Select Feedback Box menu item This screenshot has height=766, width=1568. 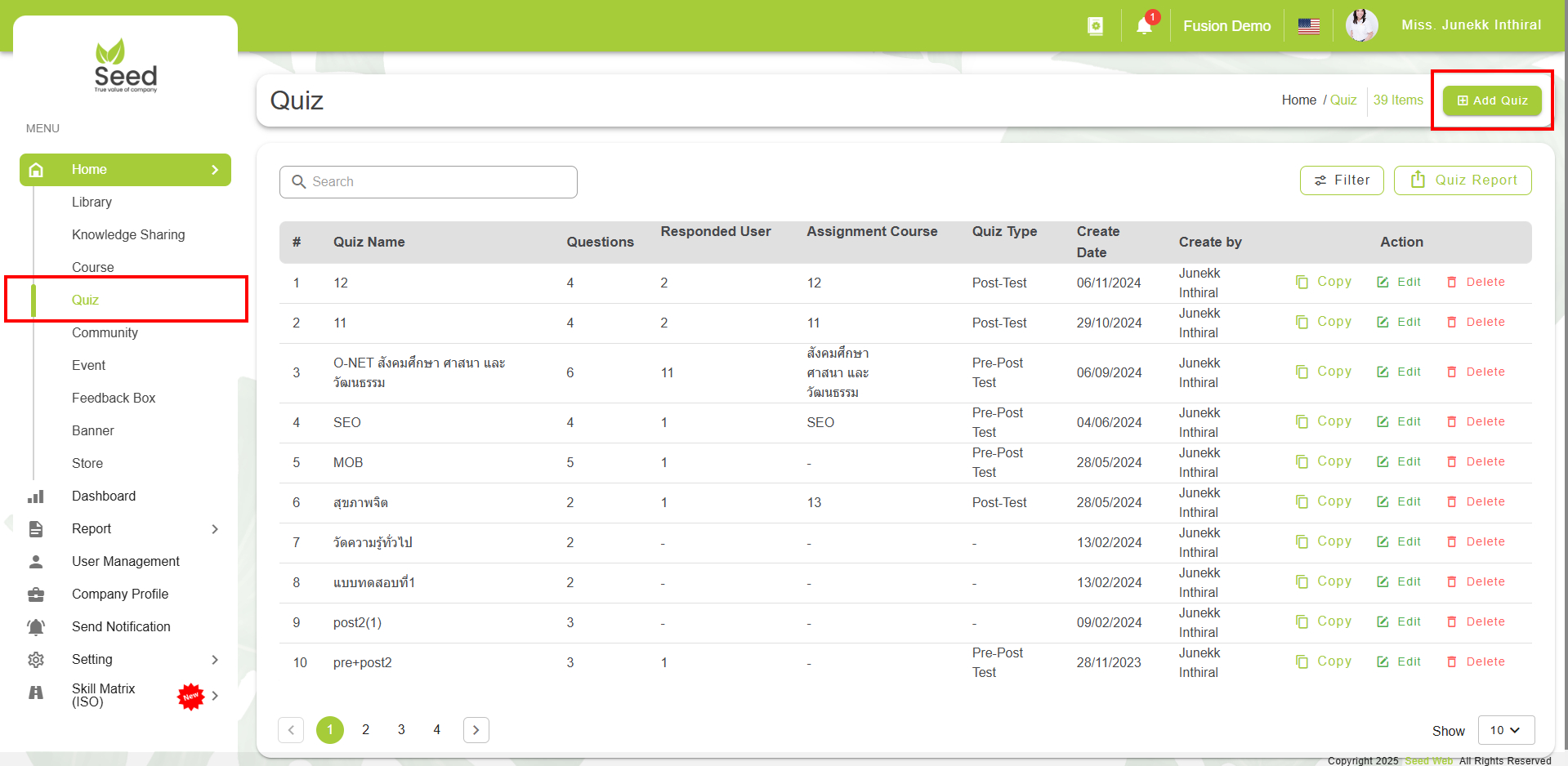pyautogui.click(x=114, y=399)
